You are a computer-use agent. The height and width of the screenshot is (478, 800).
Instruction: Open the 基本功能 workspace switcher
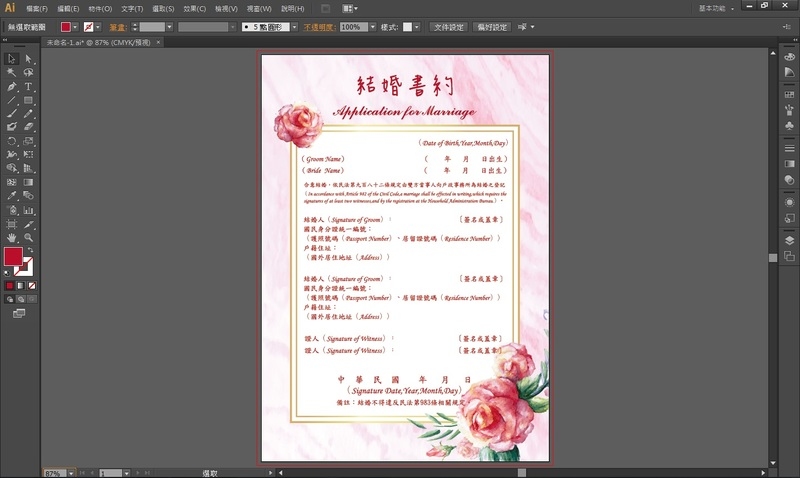pos(716,9)
